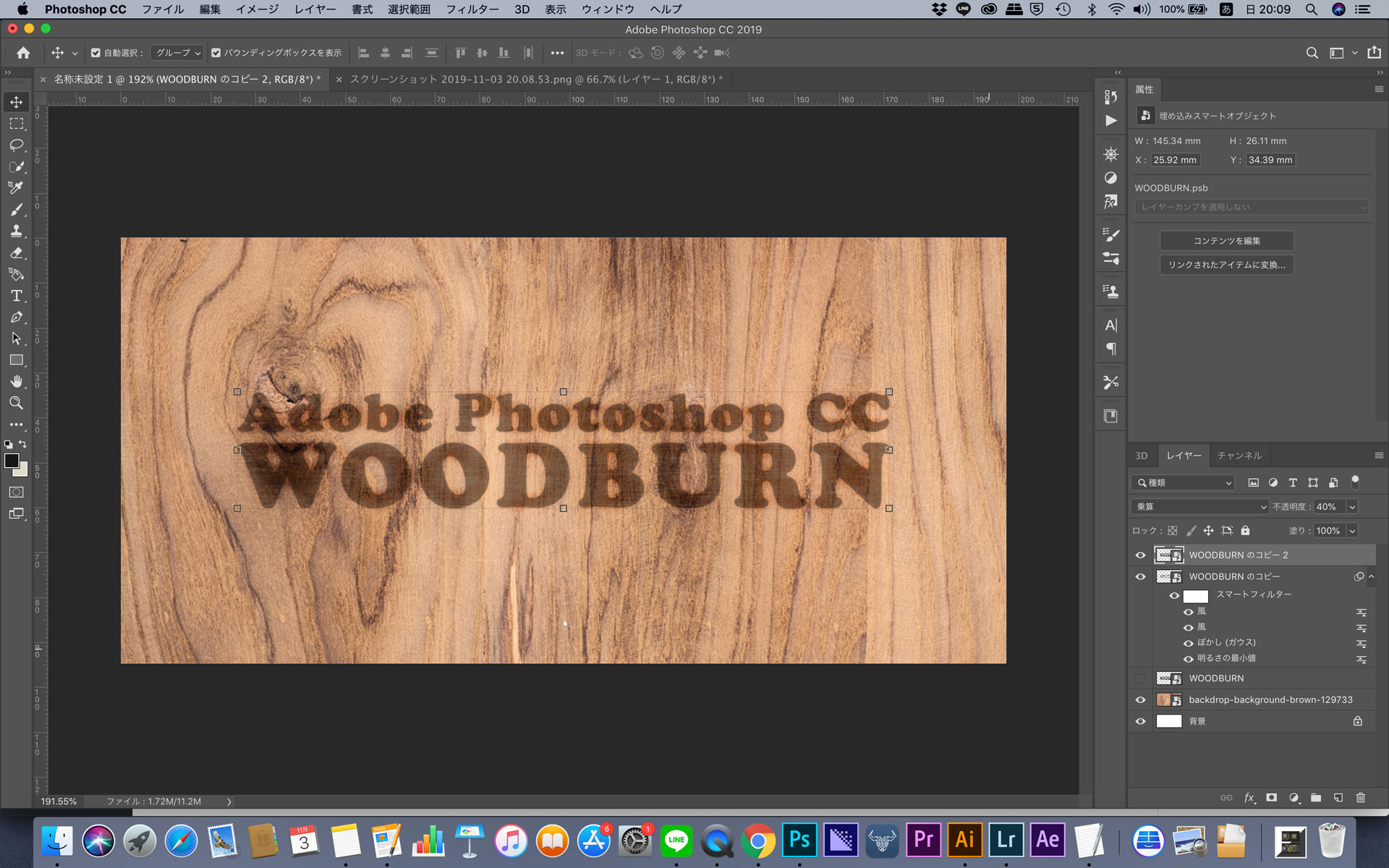Add a new adjustment layer icon

pos(1294,798)
